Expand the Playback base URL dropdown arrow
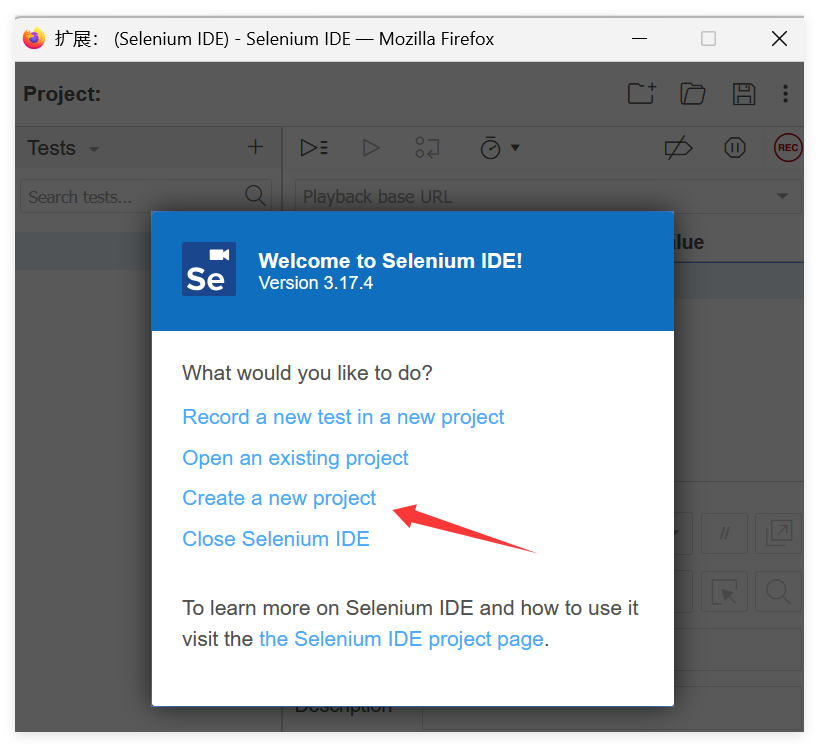 pos(782,196)
